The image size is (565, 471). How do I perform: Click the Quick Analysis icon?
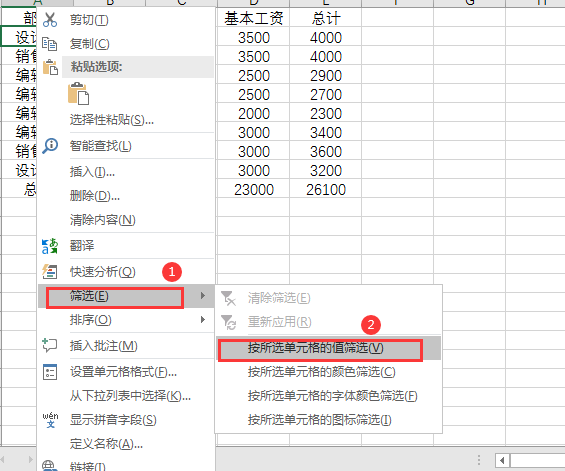point(50,272)
